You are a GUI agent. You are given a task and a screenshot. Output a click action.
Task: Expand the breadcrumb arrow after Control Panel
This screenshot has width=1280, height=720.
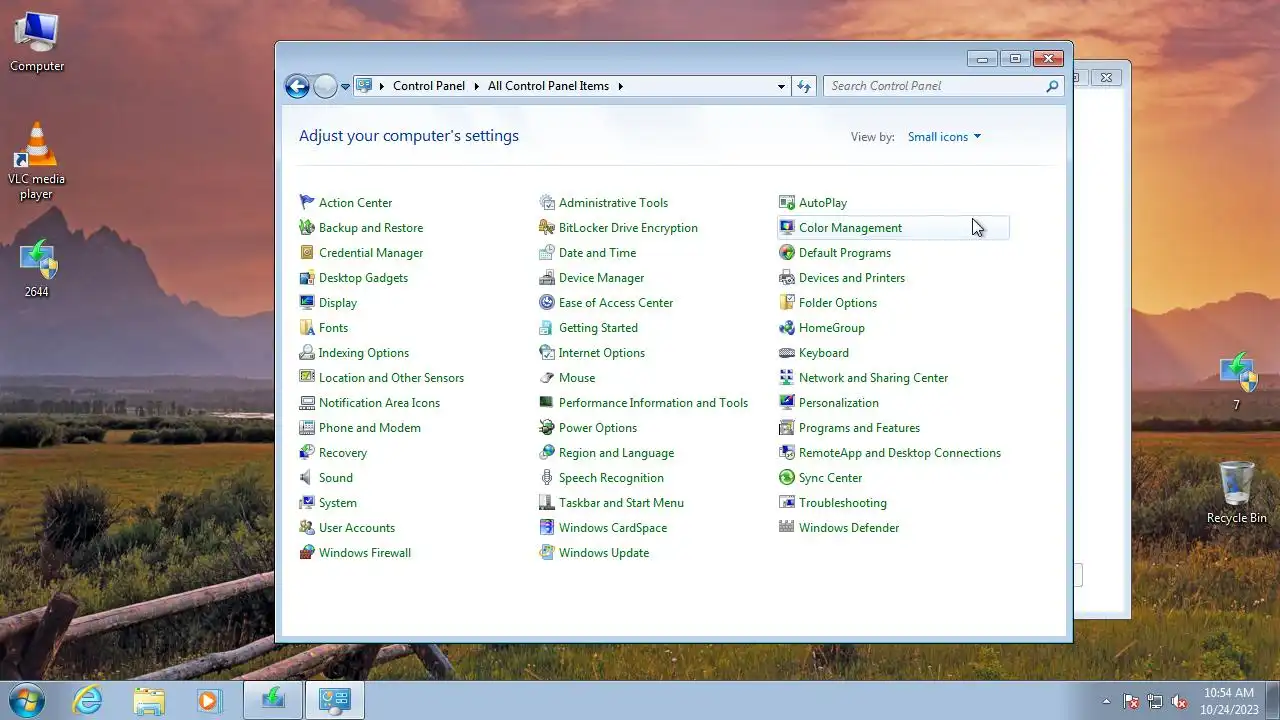[x=476, y=86]
